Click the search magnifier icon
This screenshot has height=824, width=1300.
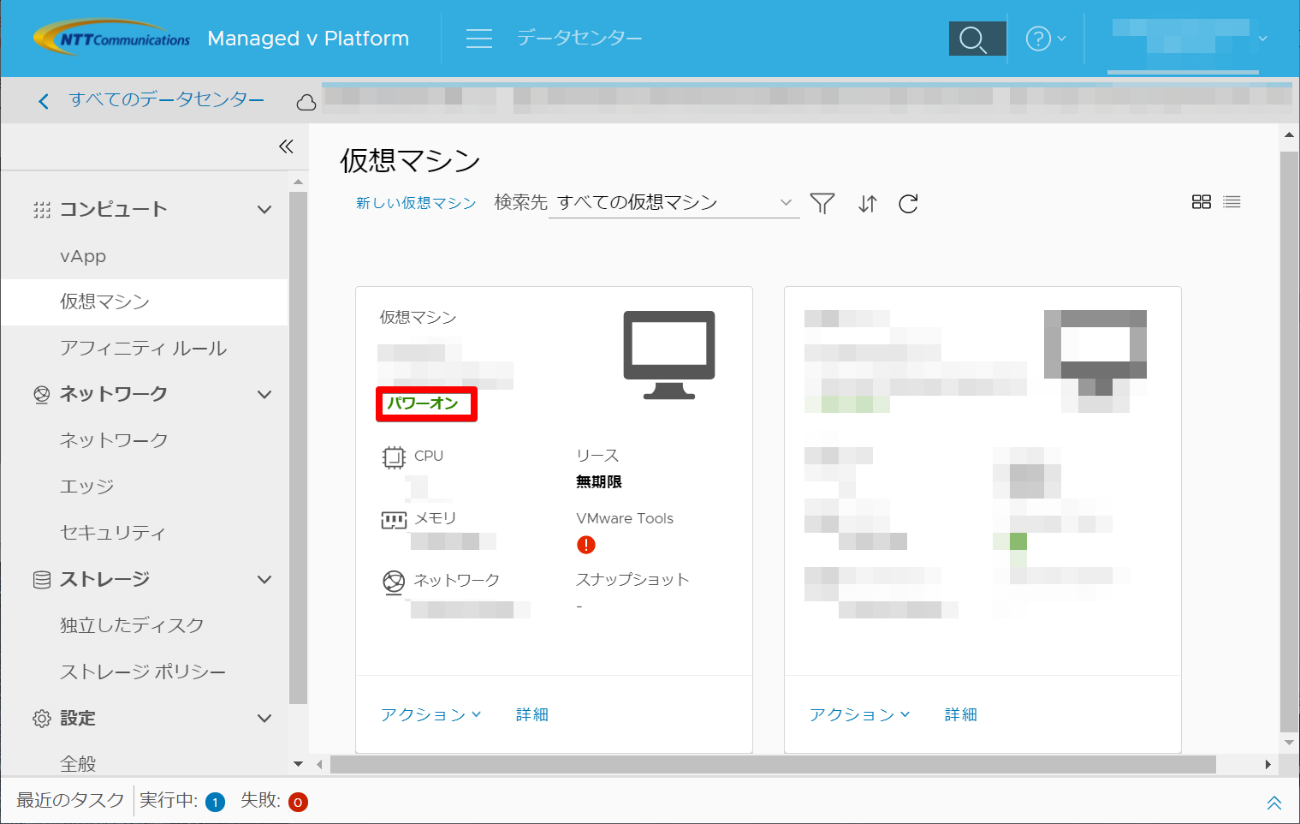(x=976, y=39)
